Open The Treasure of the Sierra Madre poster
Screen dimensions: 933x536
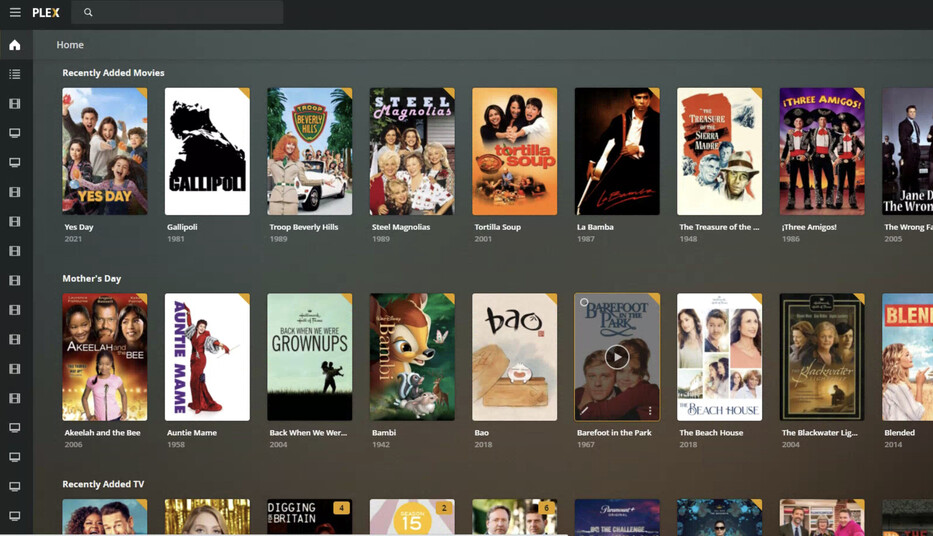pos(719,151)
